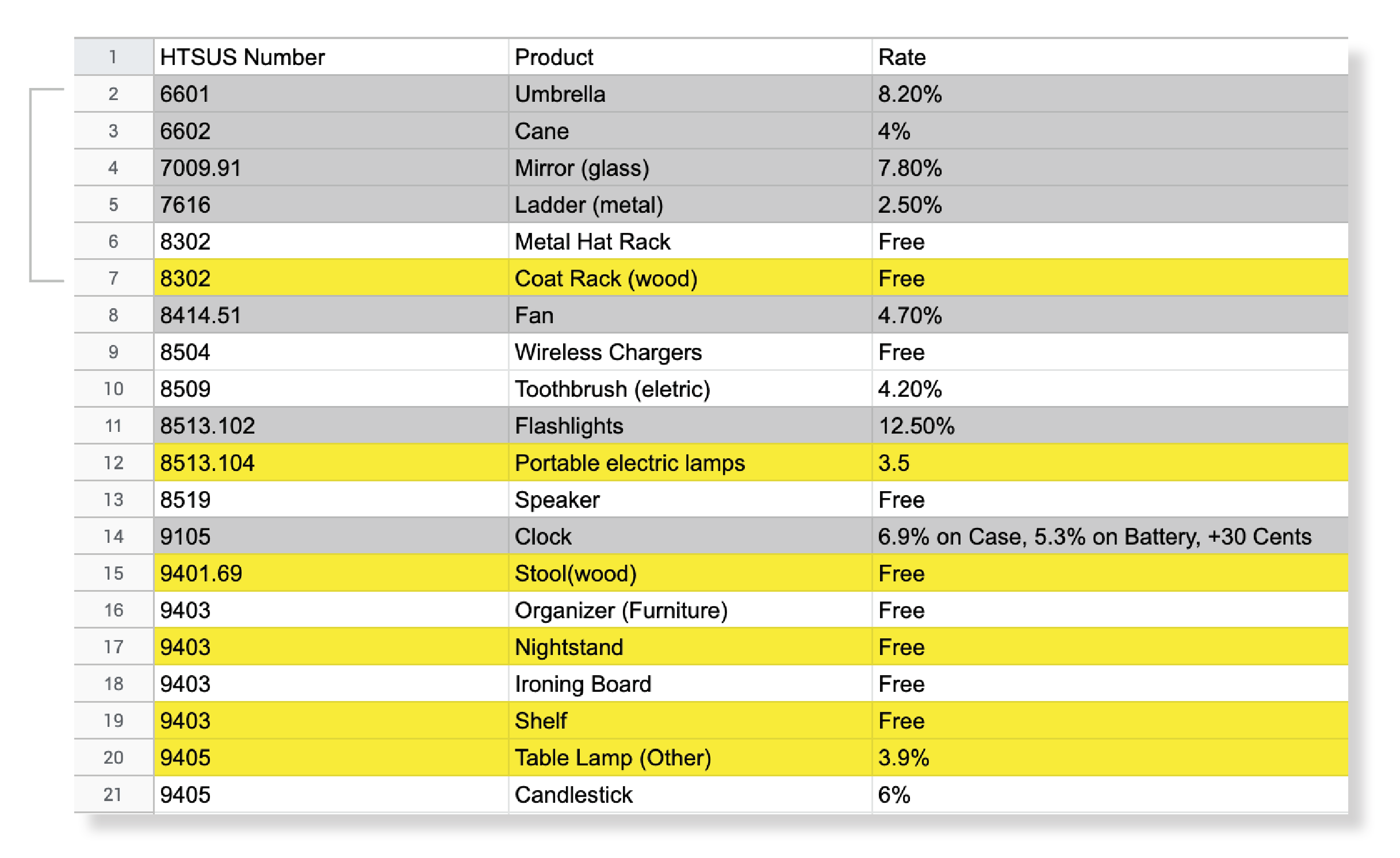Select the Organizer (Furniture) cell
Image resolution: width=1400 pixels, height=858 pixels.
(x=690, y=610)
